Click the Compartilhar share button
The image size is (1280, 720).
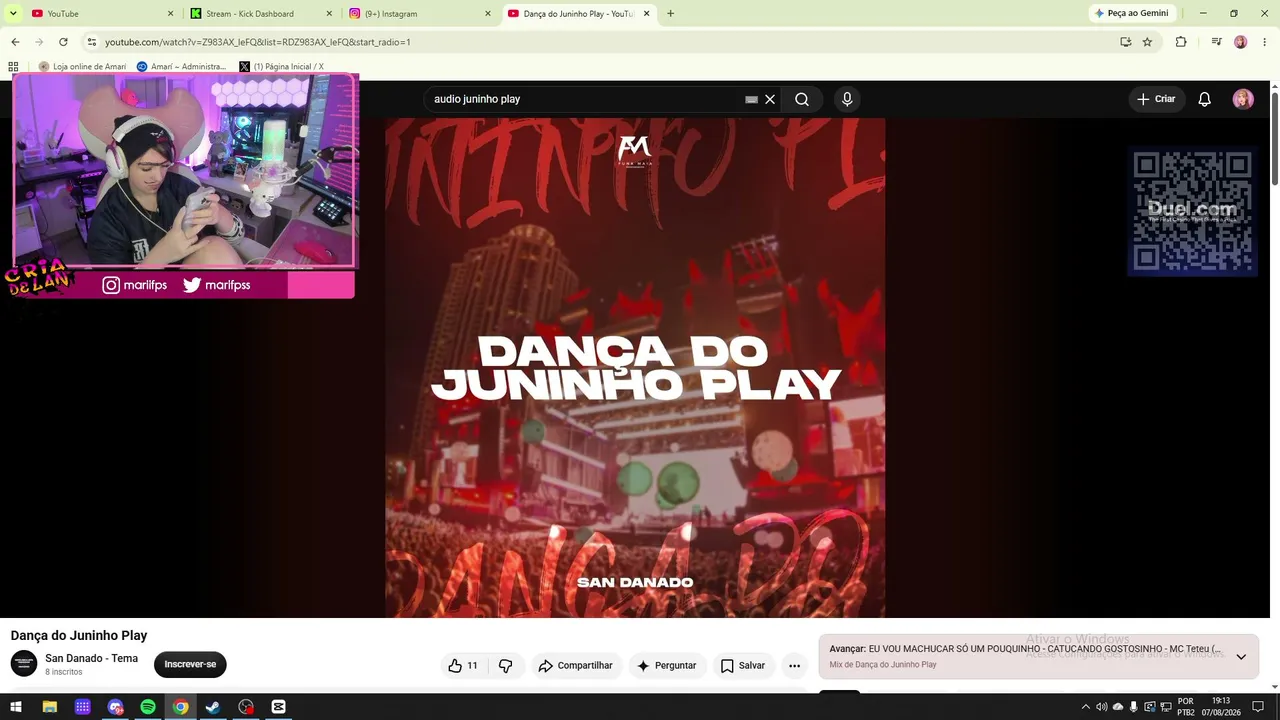576,665
